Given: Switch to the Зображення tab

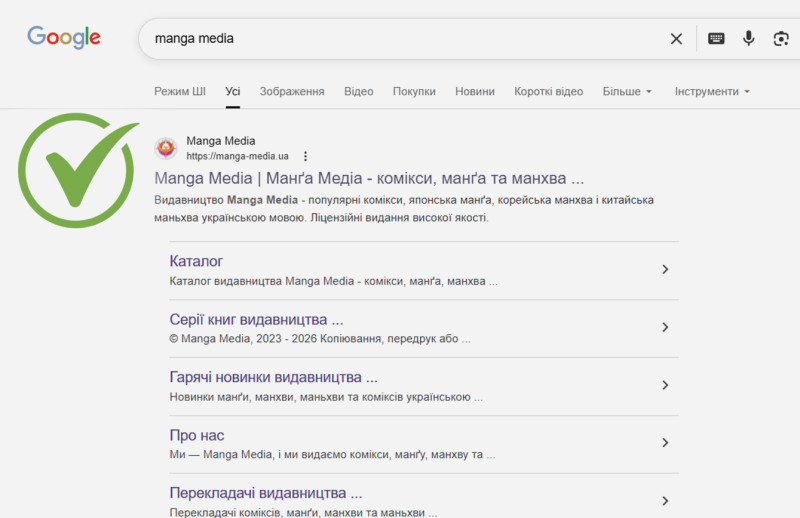Looking at the screenshot, I should [x=292, y=91].
